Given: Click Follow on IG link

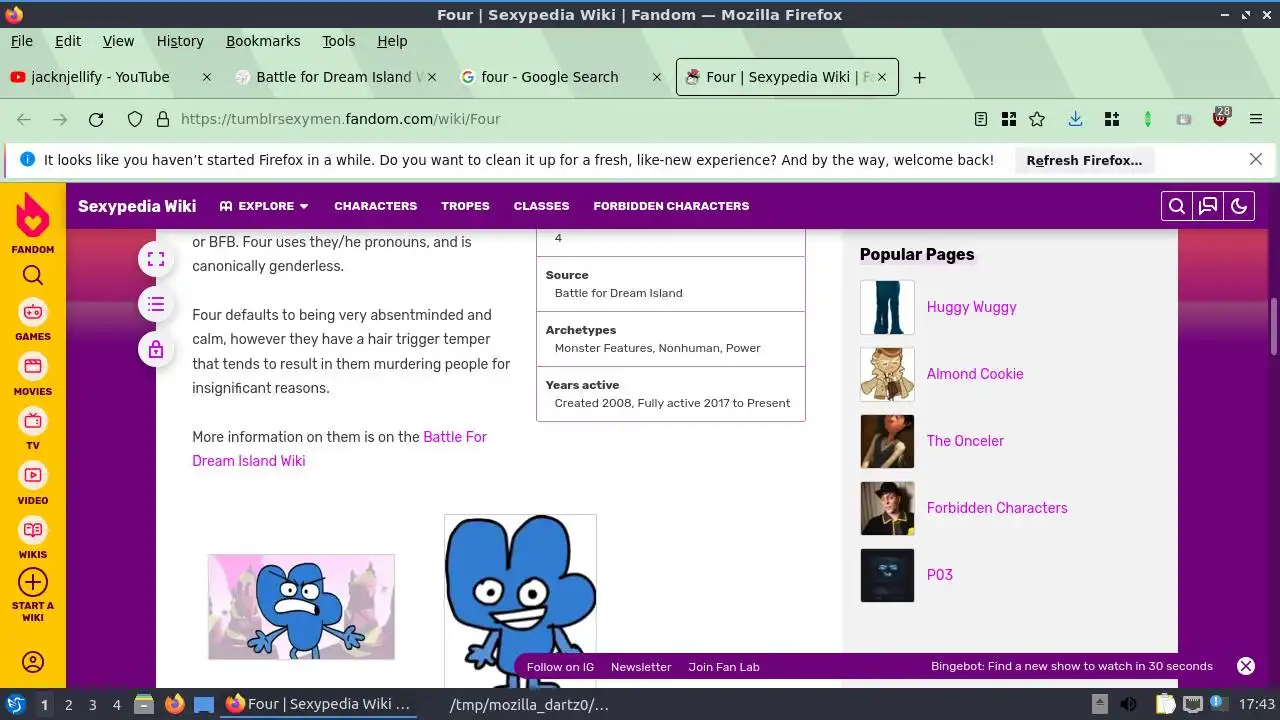Looking at the screenshot, I should click(x=560, y=666).
